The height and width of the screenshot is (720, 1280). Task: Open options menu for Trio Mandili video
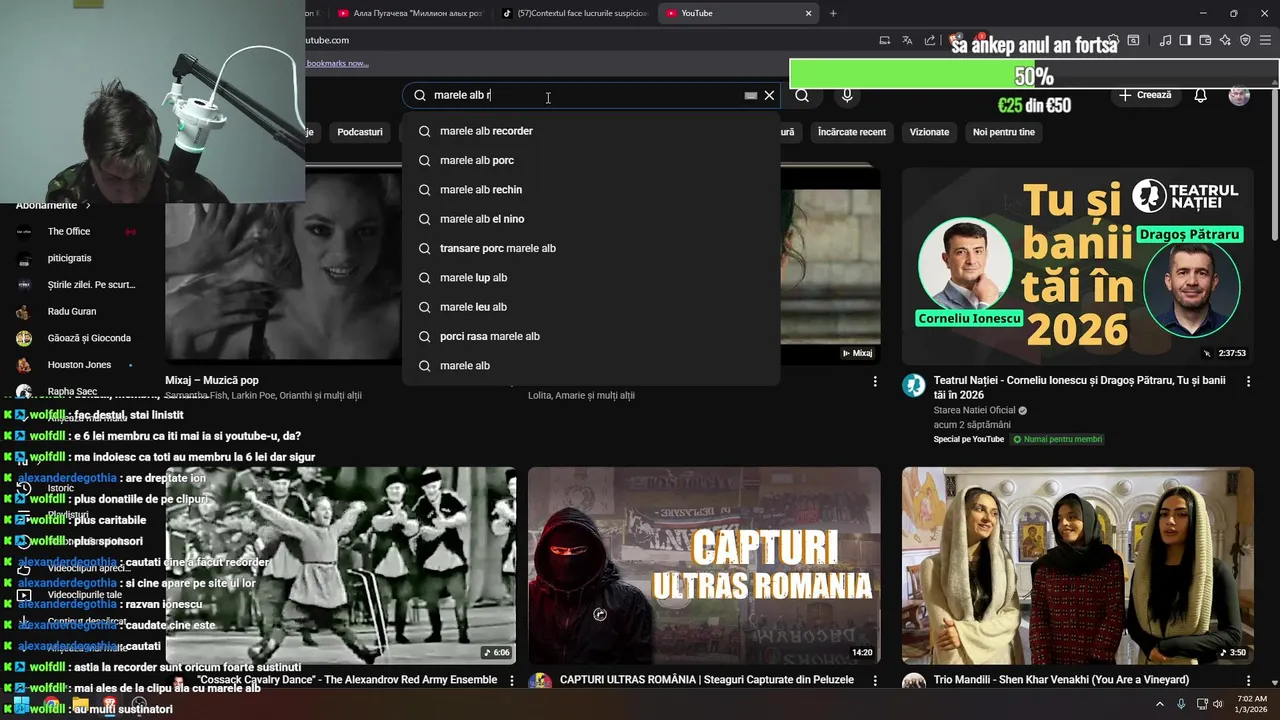pos(1248,680)
